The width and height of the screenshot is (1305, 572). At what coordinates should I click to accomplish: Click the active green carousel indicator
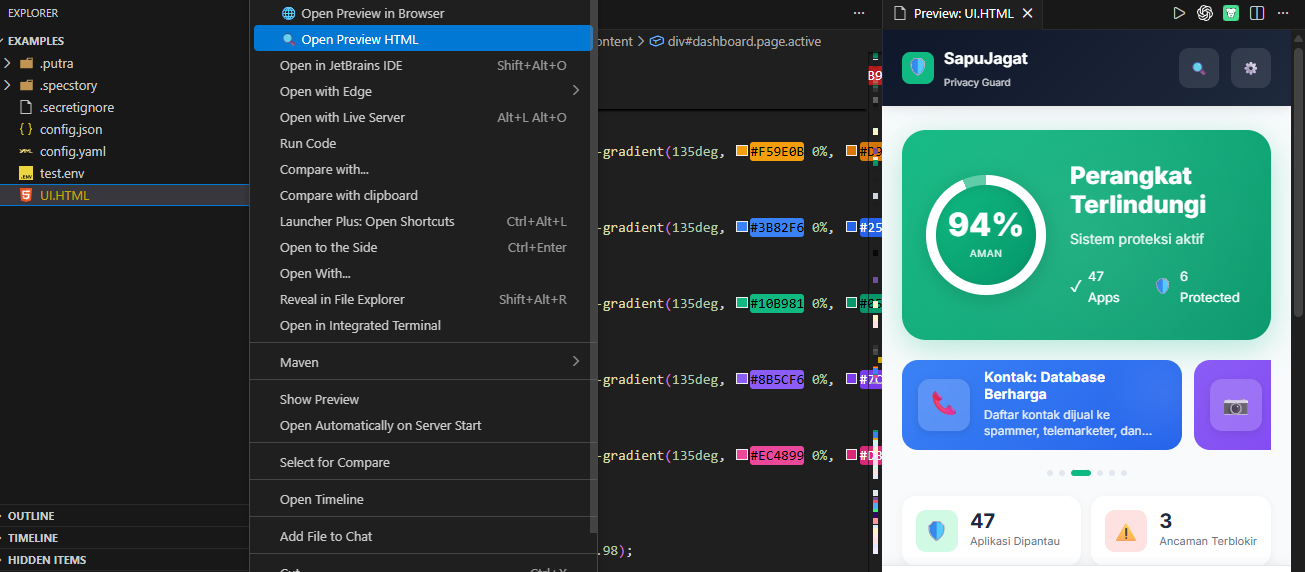(x=1081, y=472)
